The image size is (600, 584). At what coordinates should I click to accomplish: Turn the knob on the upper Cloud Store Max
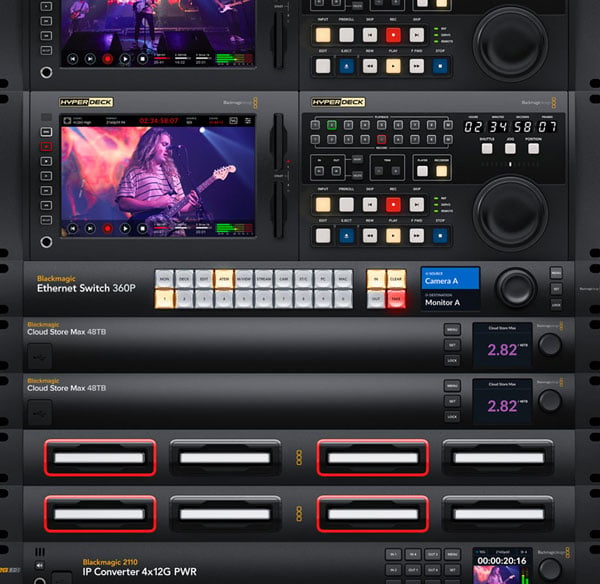pyautogui.click(x=550, y=344)
